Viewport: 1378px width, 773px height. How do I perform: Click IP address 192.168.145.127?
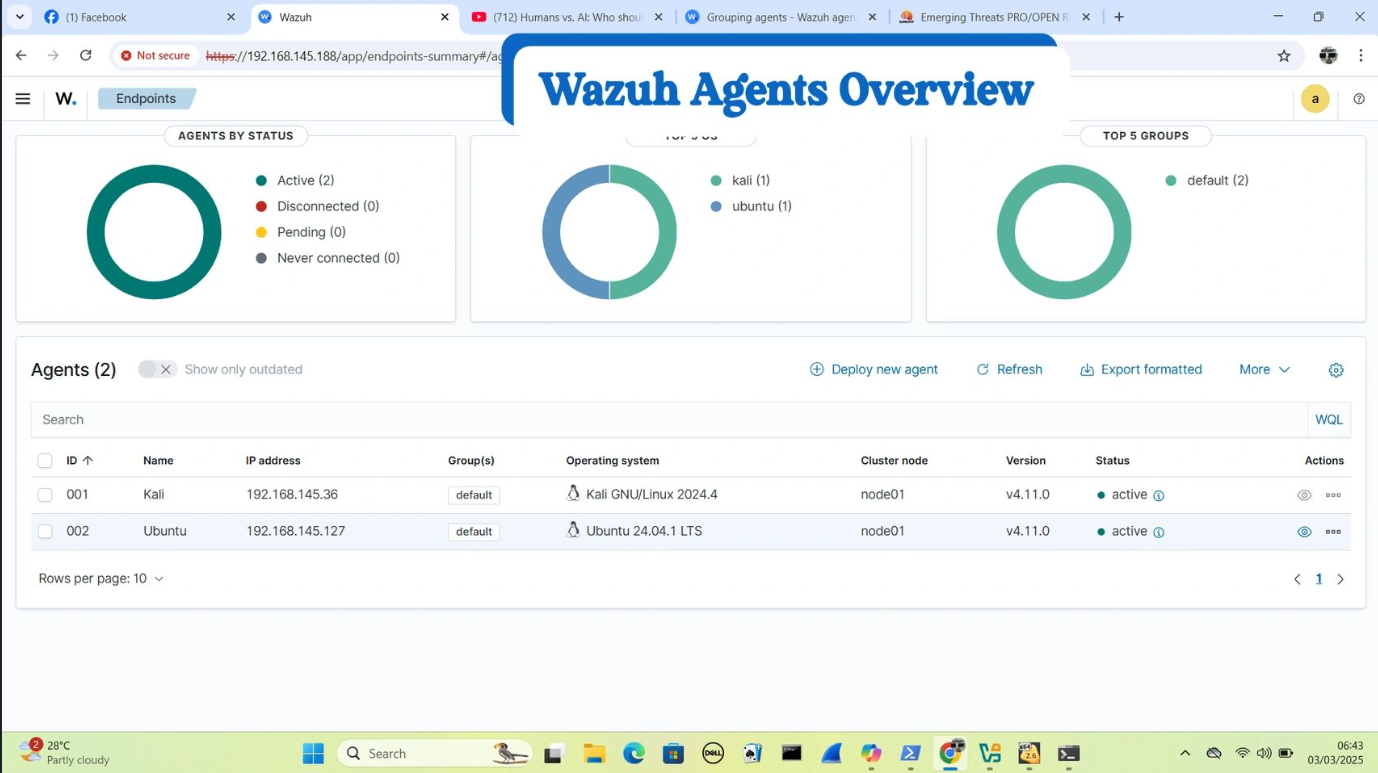point(296,532)
